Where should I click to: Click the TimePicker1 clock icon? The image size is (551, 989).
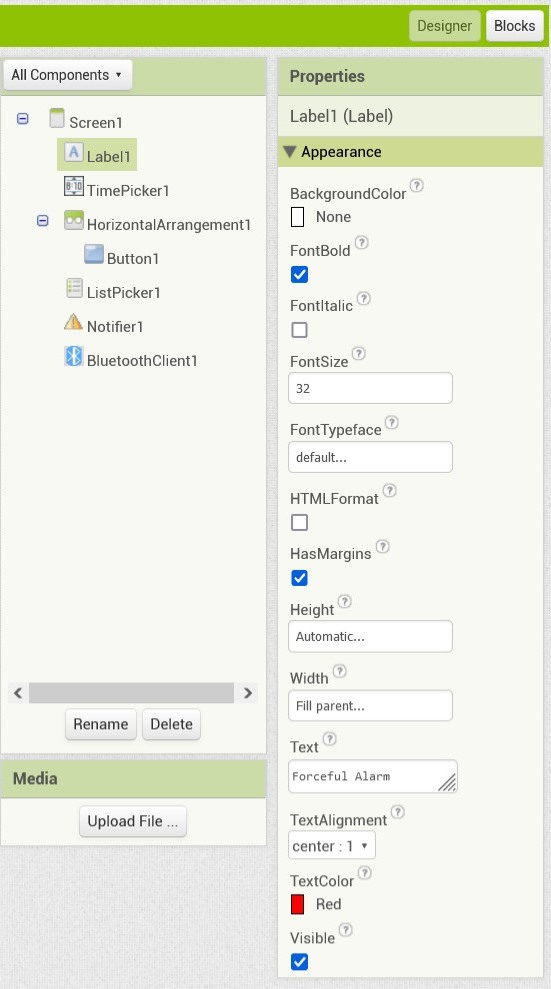coord(74,186)
